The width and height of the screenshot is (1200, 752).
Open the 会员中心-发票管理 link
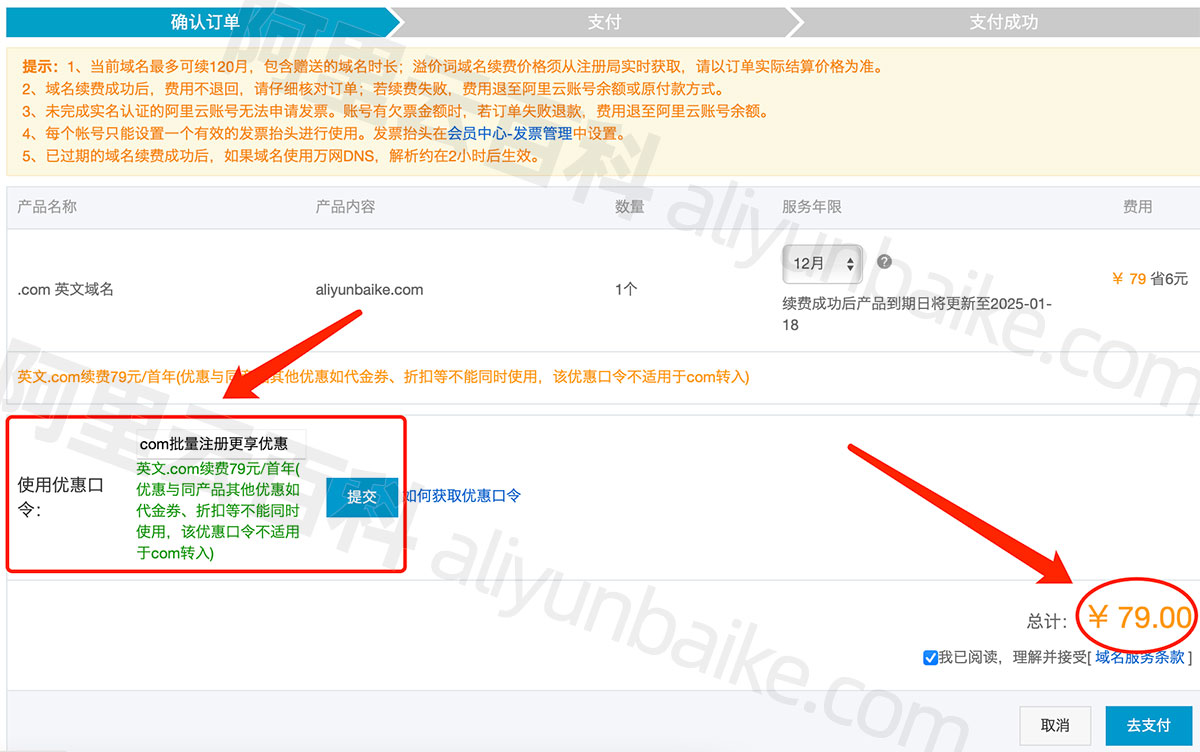click(509, 134)
